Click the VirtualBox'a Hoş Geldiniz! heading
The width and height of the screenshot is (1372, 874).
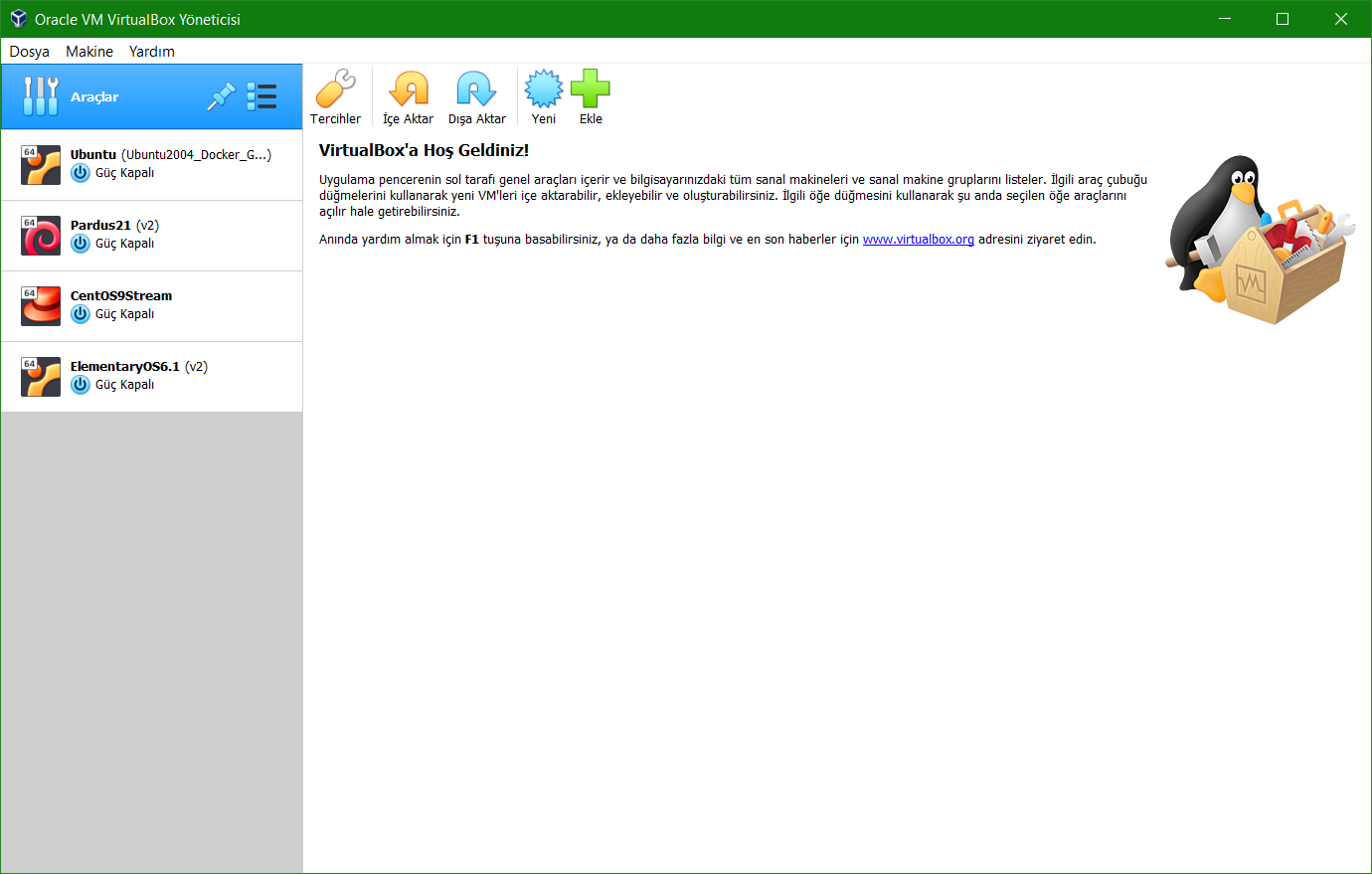425,150
